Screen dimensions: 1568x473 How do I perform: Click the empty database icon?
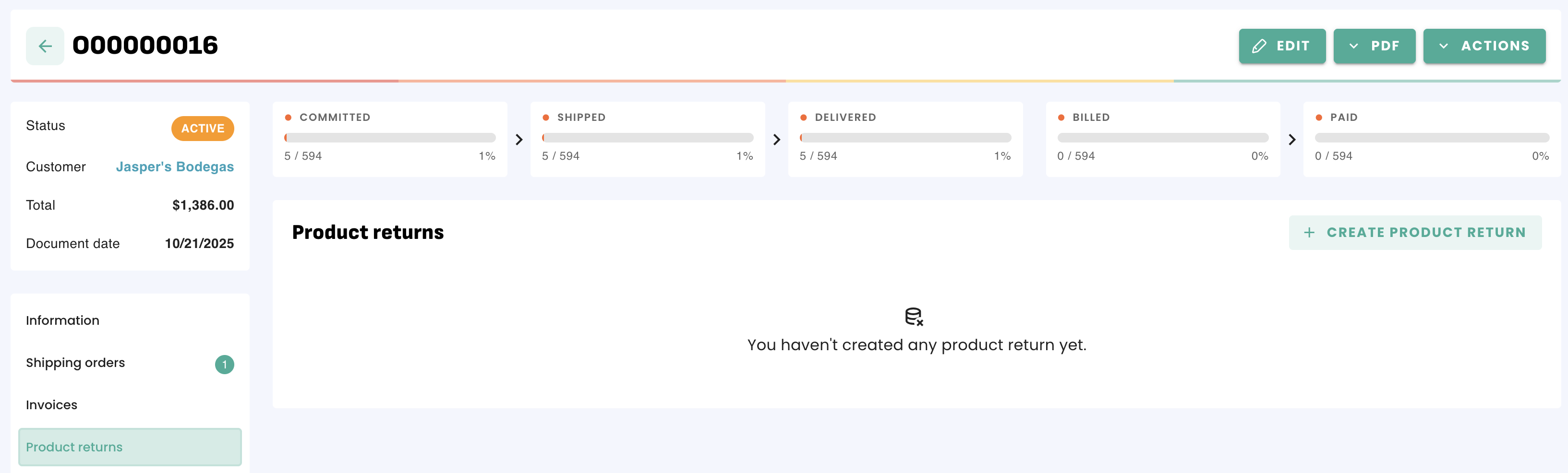914,317
